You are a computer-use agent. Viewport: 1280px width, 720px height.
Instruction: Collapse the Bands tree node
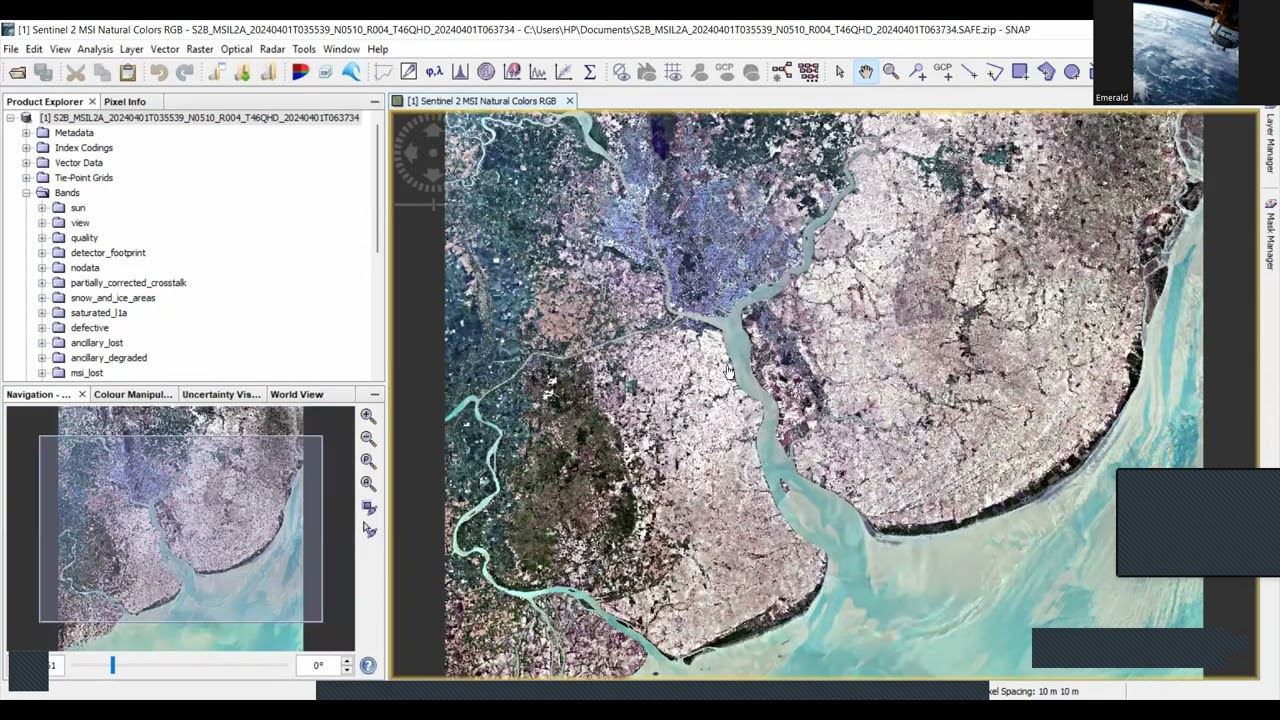[x=27, y=193]
